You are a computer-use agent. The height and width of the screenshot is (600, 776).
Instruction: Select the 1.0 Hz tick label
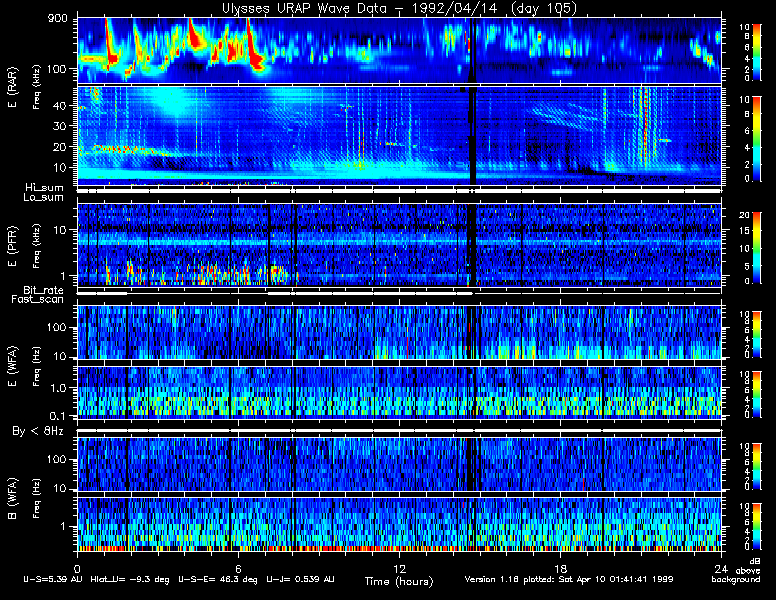pos(58,389)
